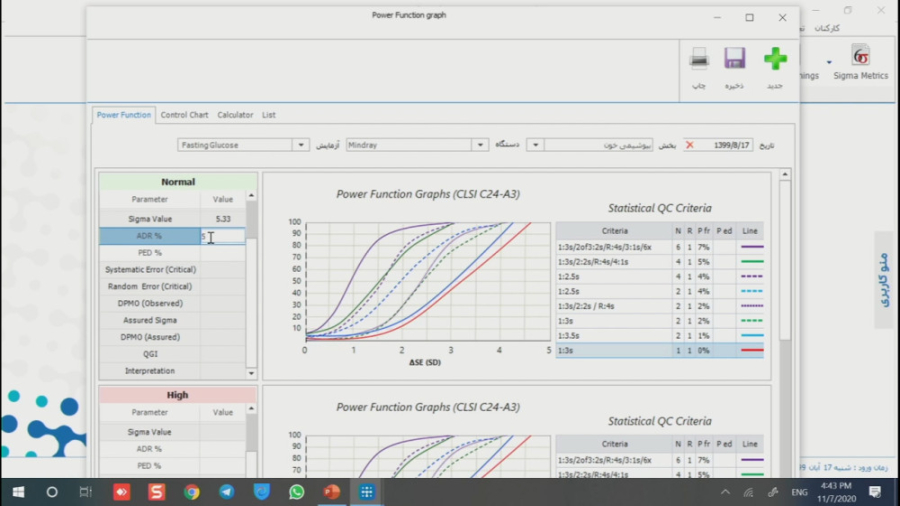
Task: Select 1:3s/2:2s/R:4s/4:1s criteria in Normal list
Action: (660, 262)
